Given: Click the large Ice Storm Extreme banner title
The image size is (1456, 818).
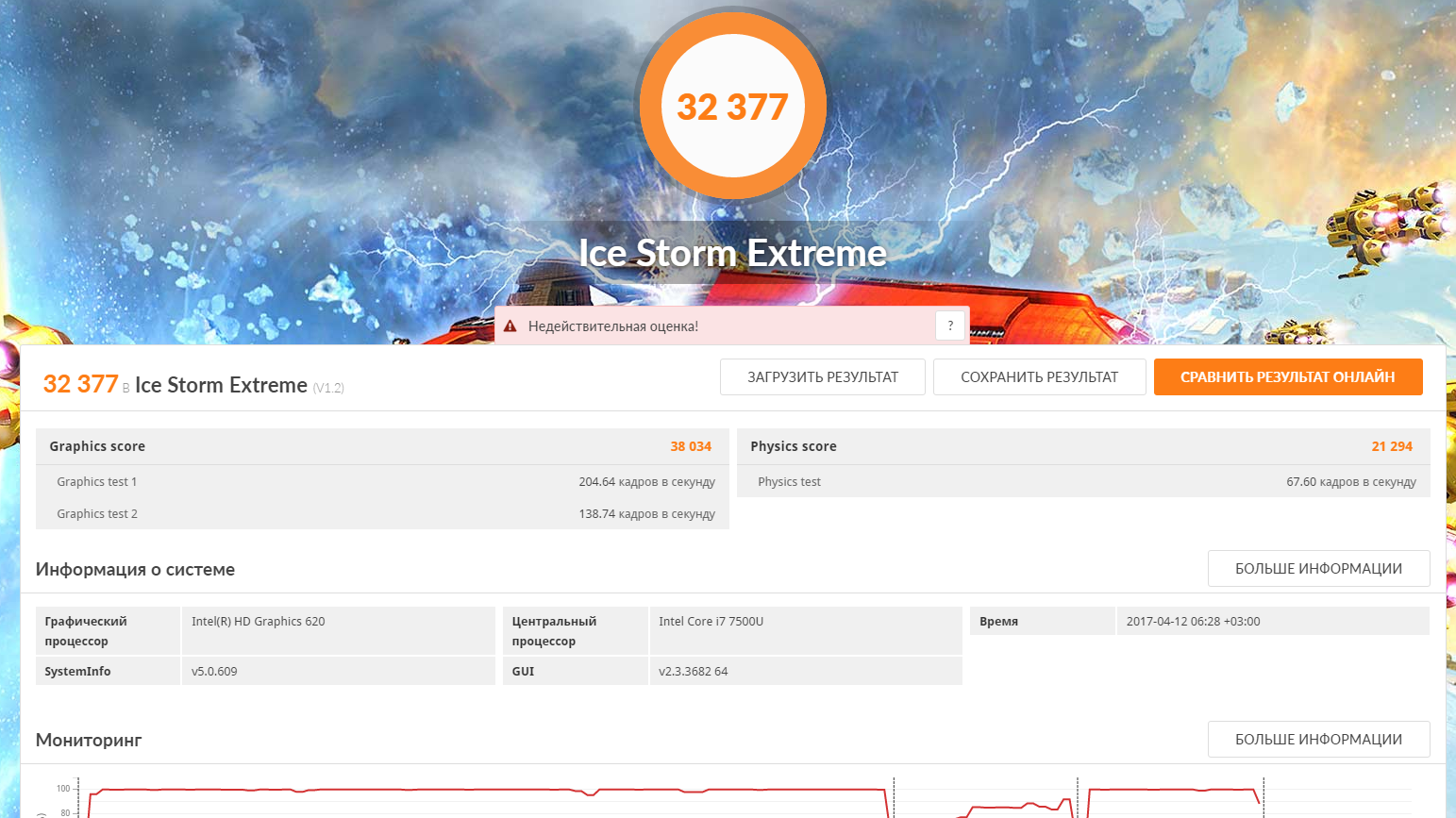Looking at the screenshot, I should pos(732,253).
